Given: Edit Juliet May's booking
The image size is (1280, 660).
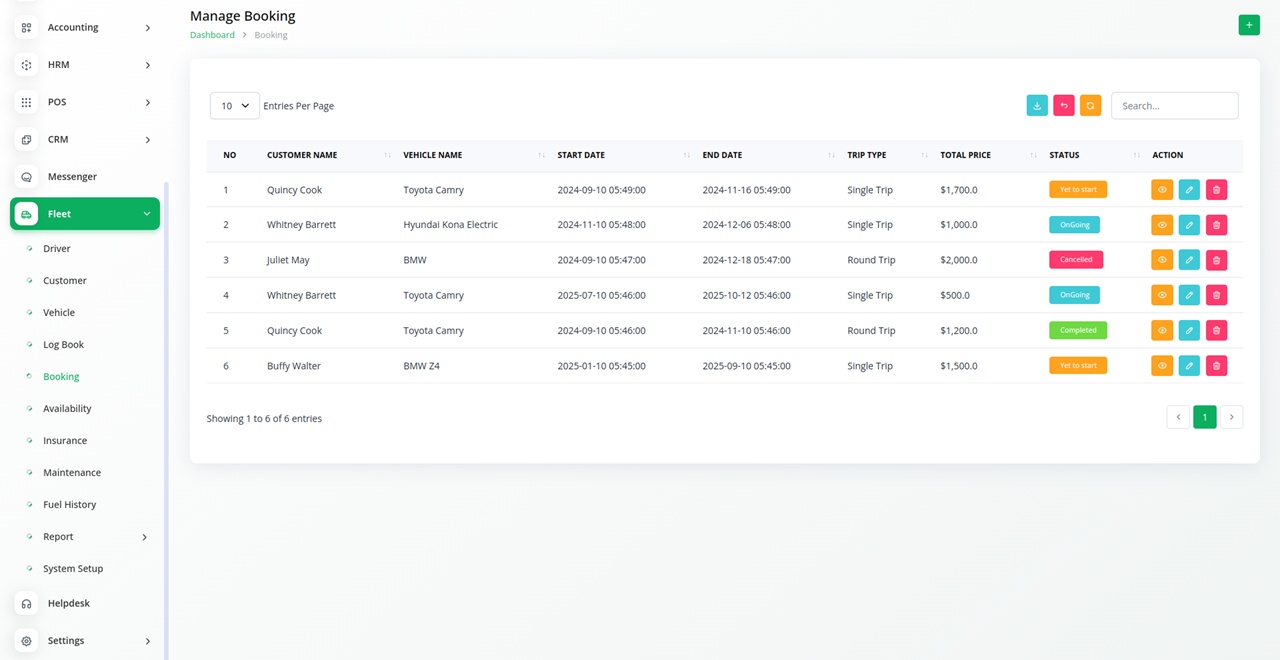Looking at the screenshot, I should pos(1189,260).
